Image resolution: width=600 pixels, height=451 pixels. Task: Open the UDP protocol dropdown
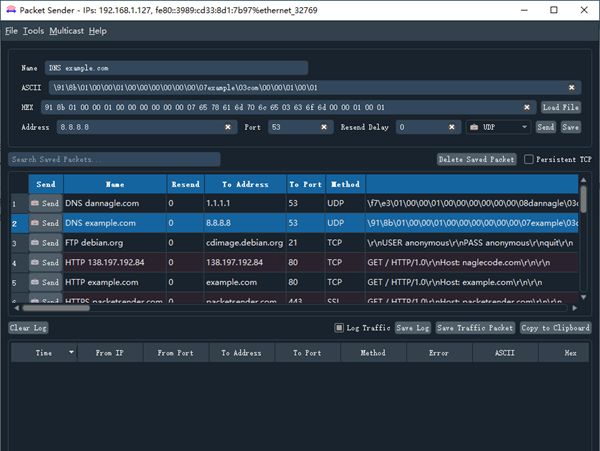498,127
